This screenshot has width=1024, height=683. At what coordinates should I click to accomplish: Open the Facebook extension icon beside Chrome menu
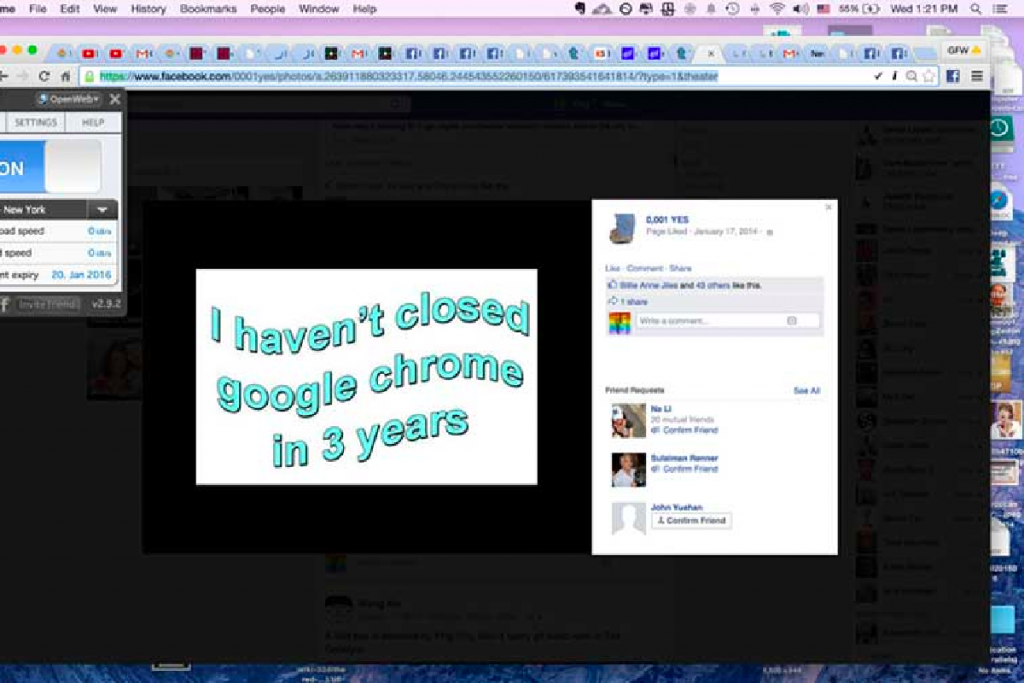953,76
